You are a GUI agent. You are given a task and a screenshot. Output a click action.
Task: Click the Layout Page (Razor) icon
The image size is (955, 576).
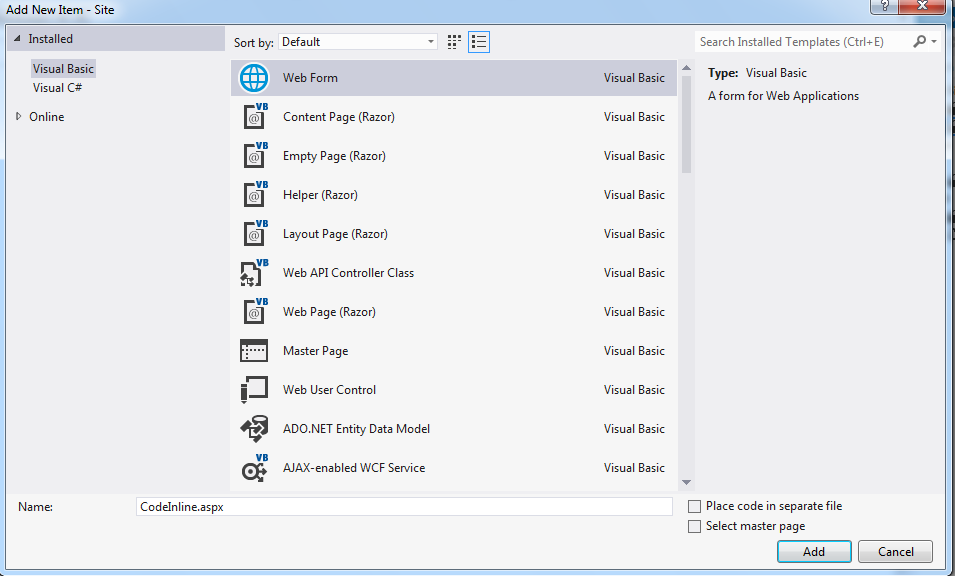point(255,233)
